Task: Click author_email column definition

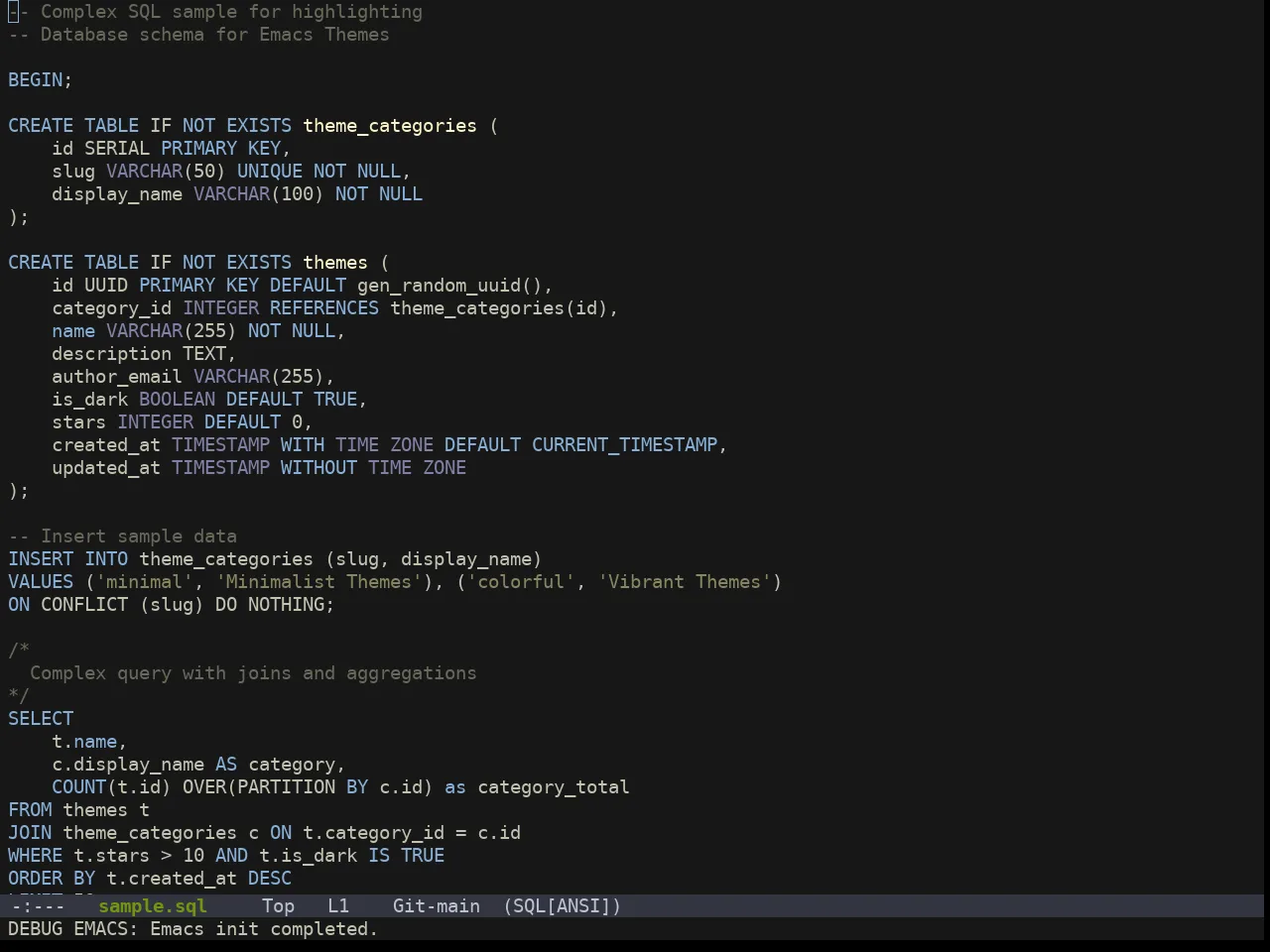Action: click(x=193, y=377)
